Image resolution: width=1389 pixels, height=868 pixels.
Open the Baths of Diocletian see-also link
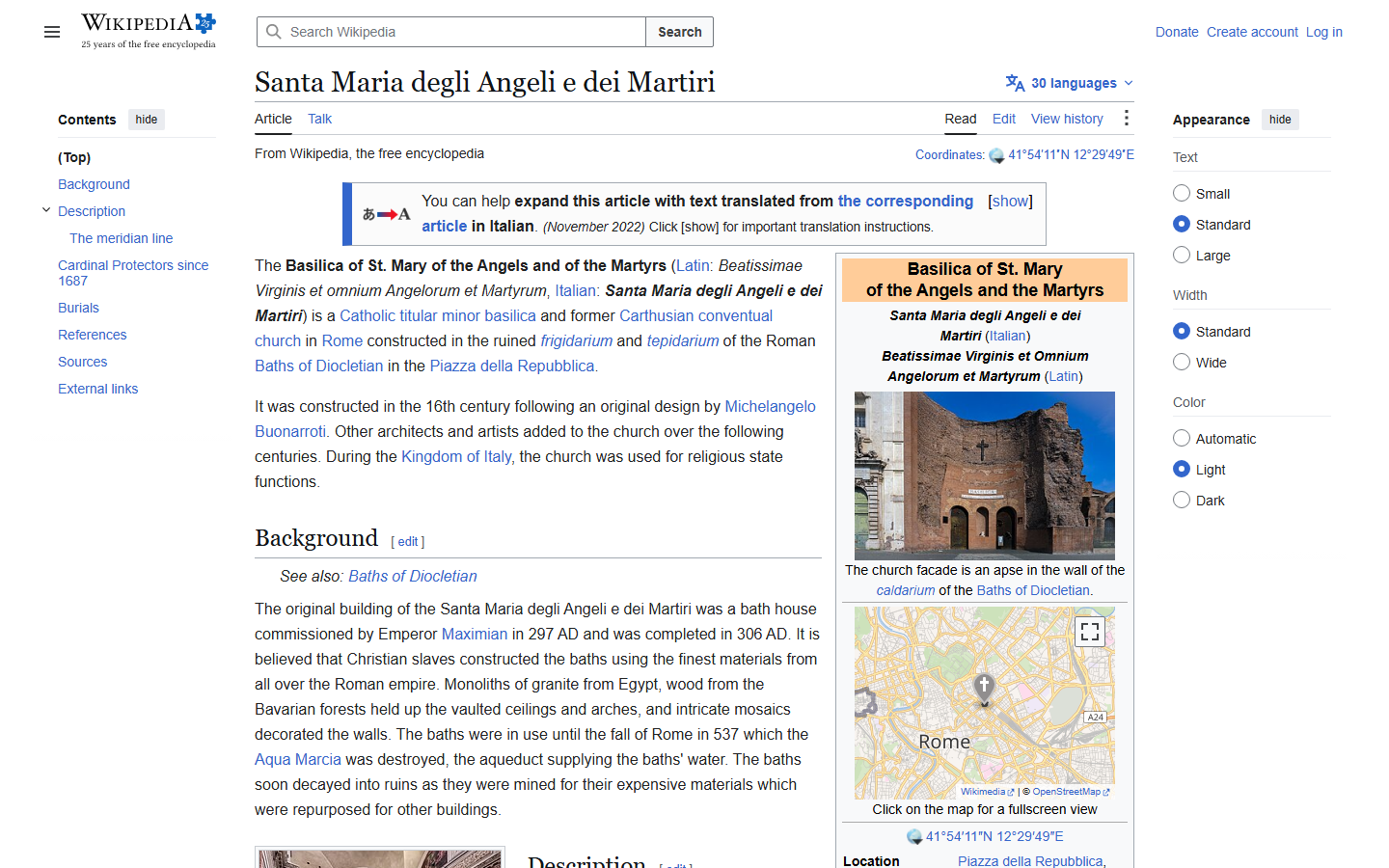tap(413, 576)
